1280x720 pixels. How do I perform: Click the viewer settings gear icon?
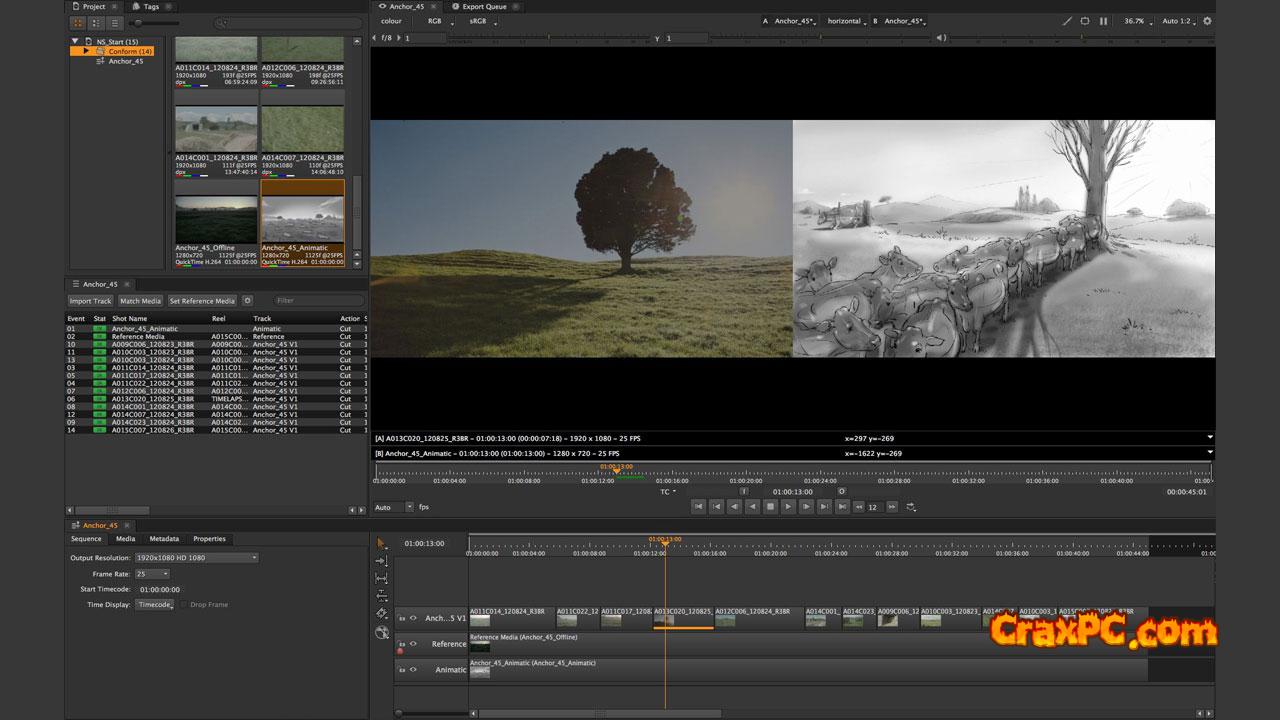[1207, 21]
